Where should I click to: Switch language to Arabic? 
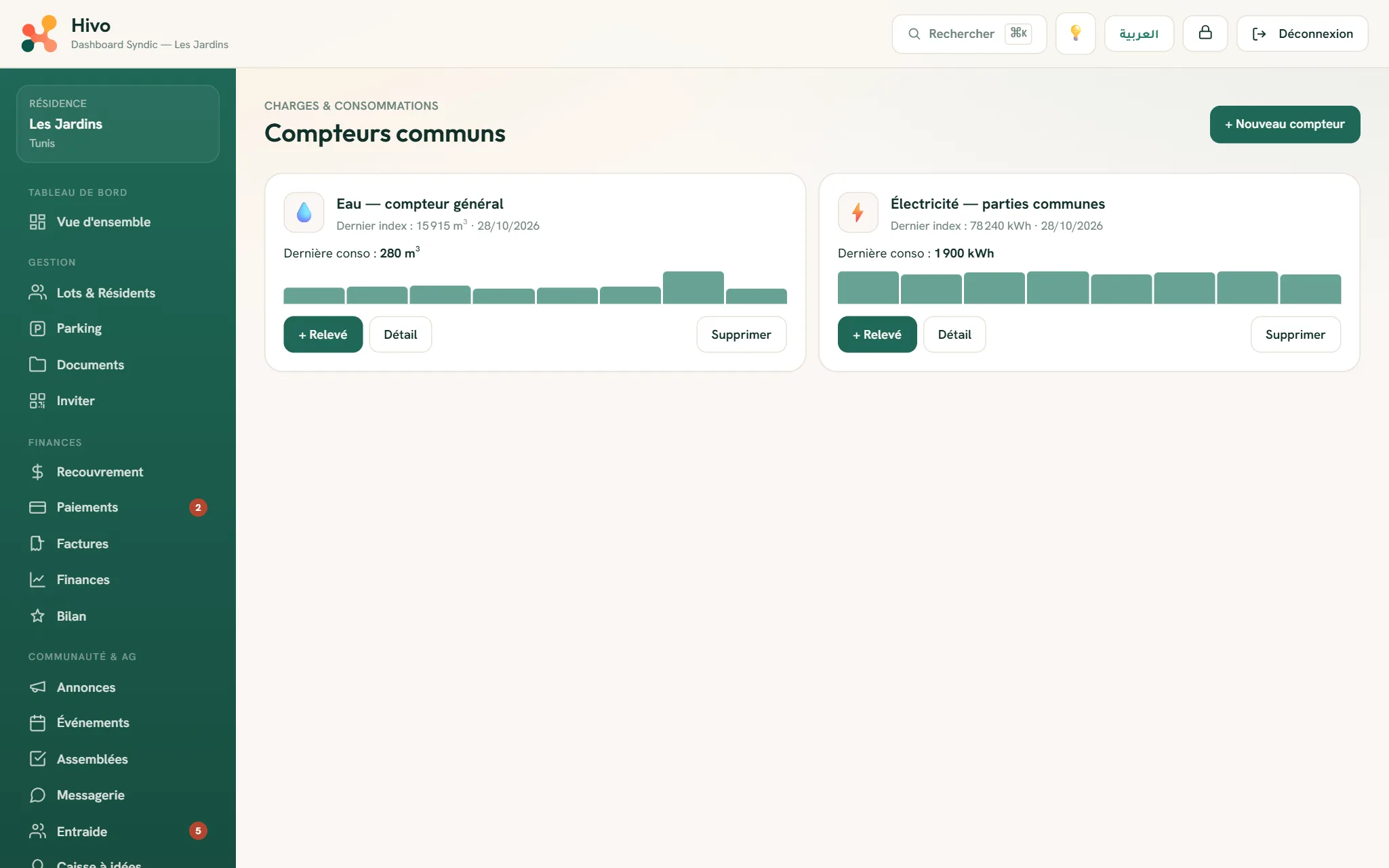point(1139,33)
